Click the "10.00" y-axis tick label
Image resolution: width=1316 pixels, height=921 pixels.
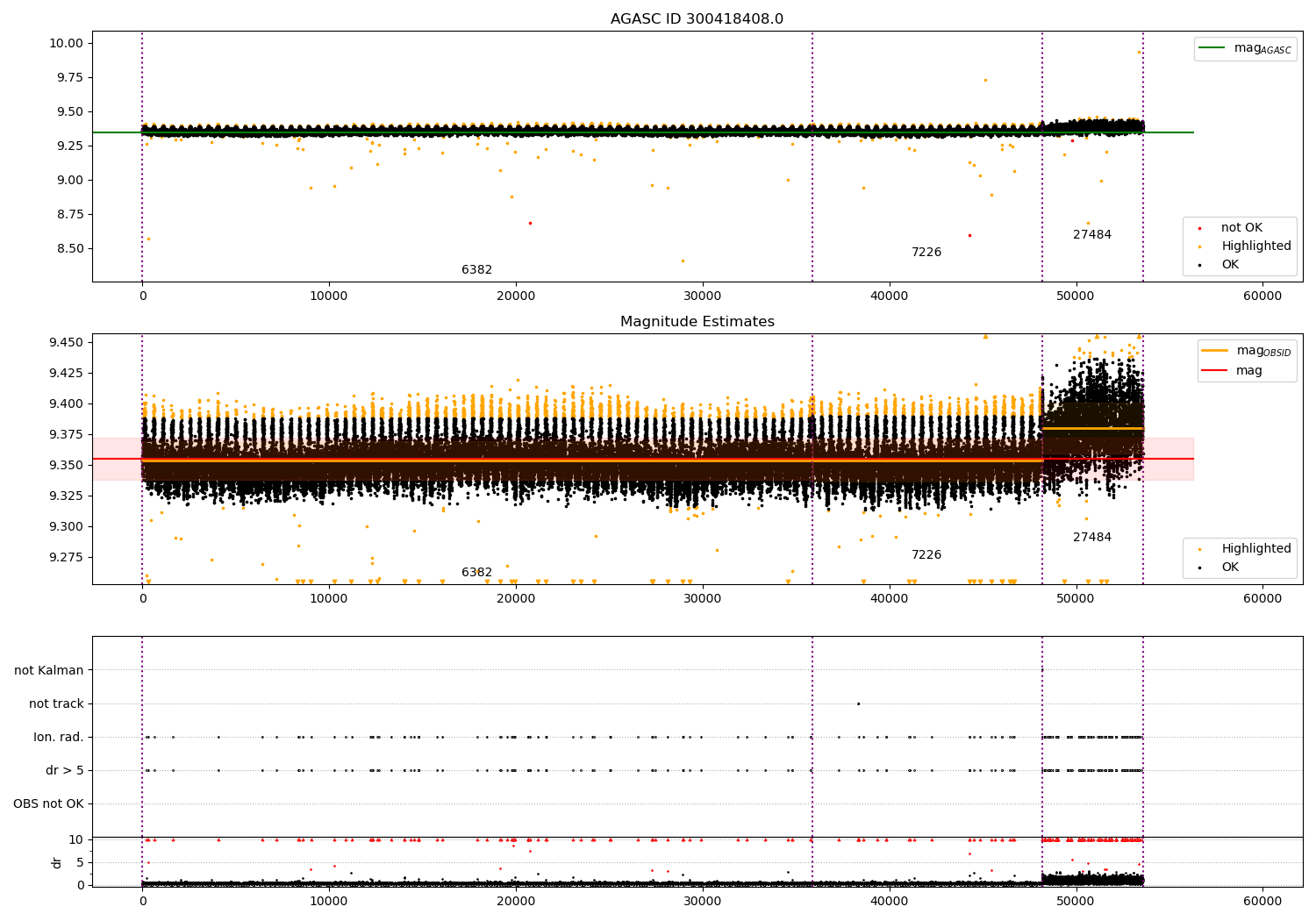tap(66, 44)
